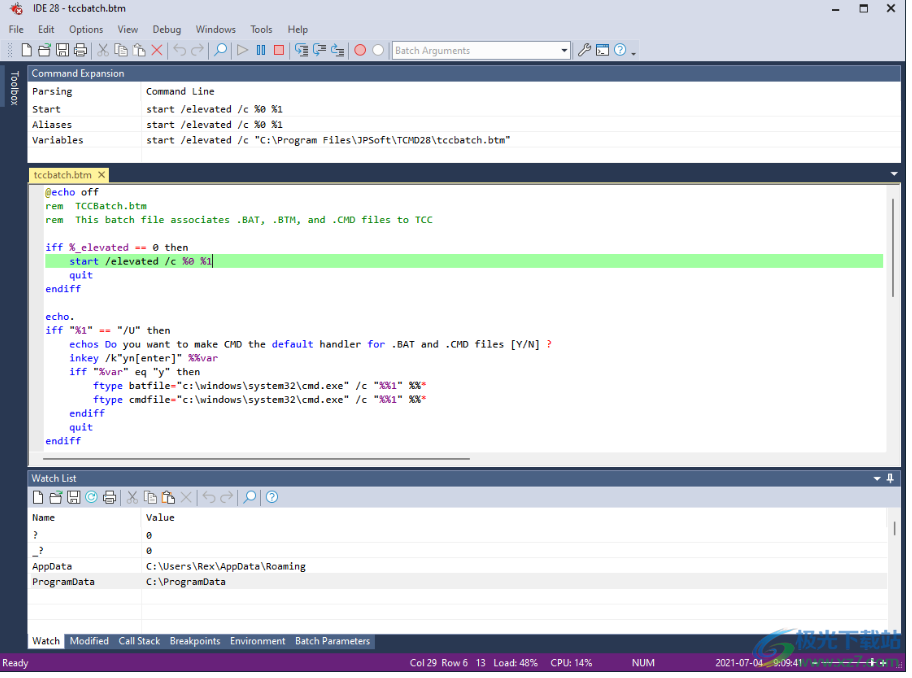Select the tccbatch.btm editor tab

pyautogui.click(x=62, y=175)
